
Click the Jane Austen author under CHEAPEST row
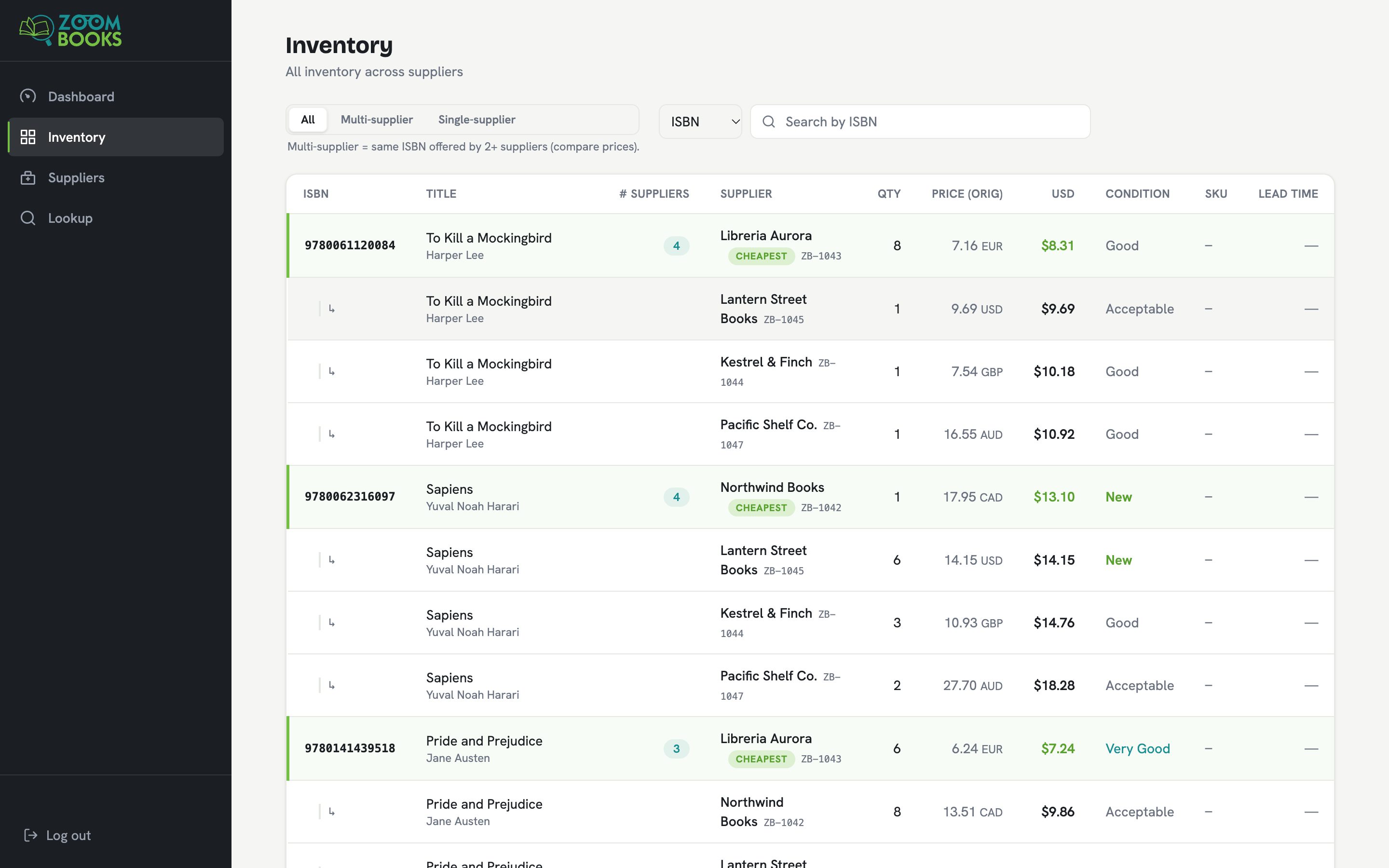tap(457, 759)
